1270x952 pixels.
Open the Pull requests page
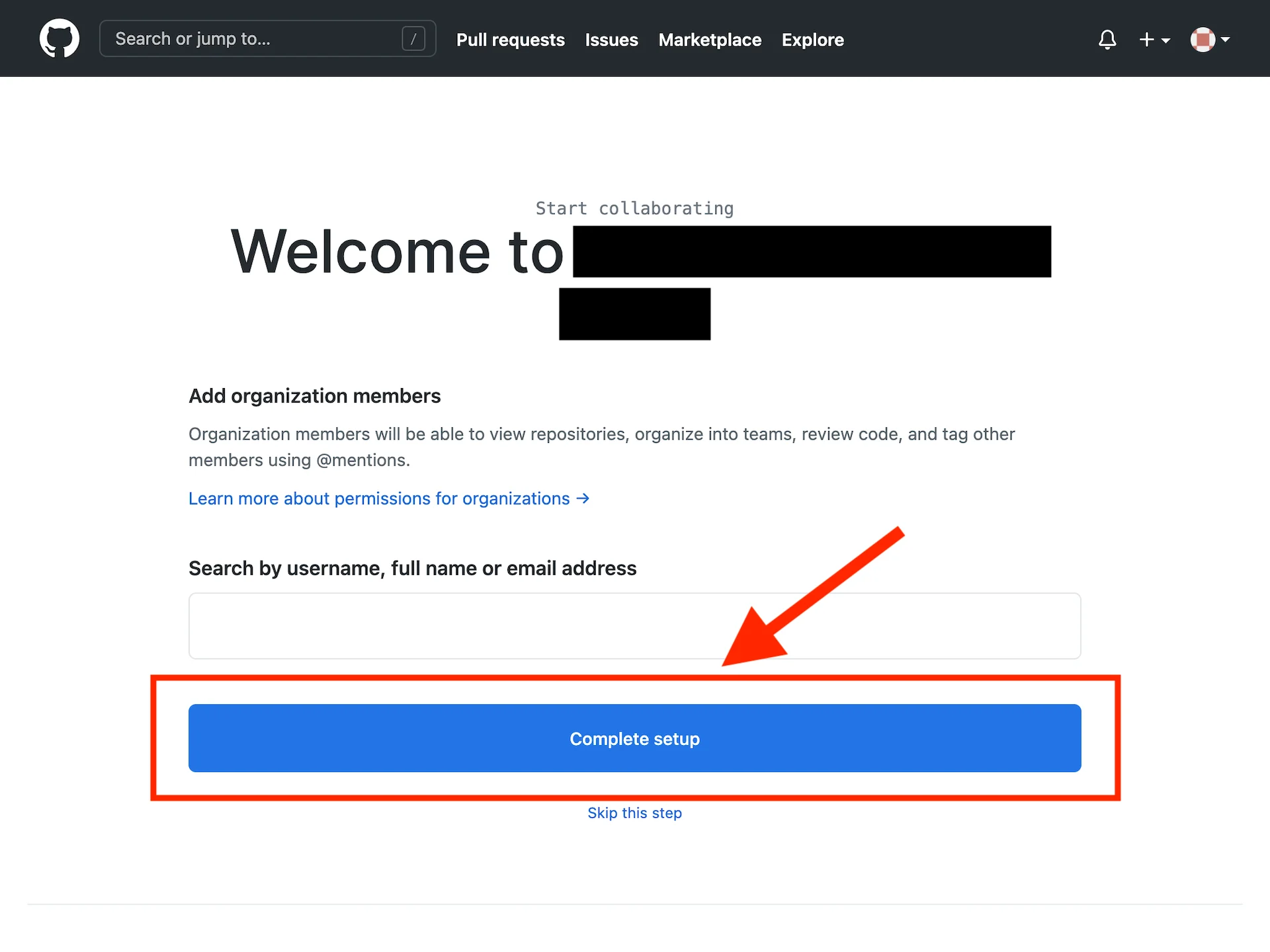510,40
